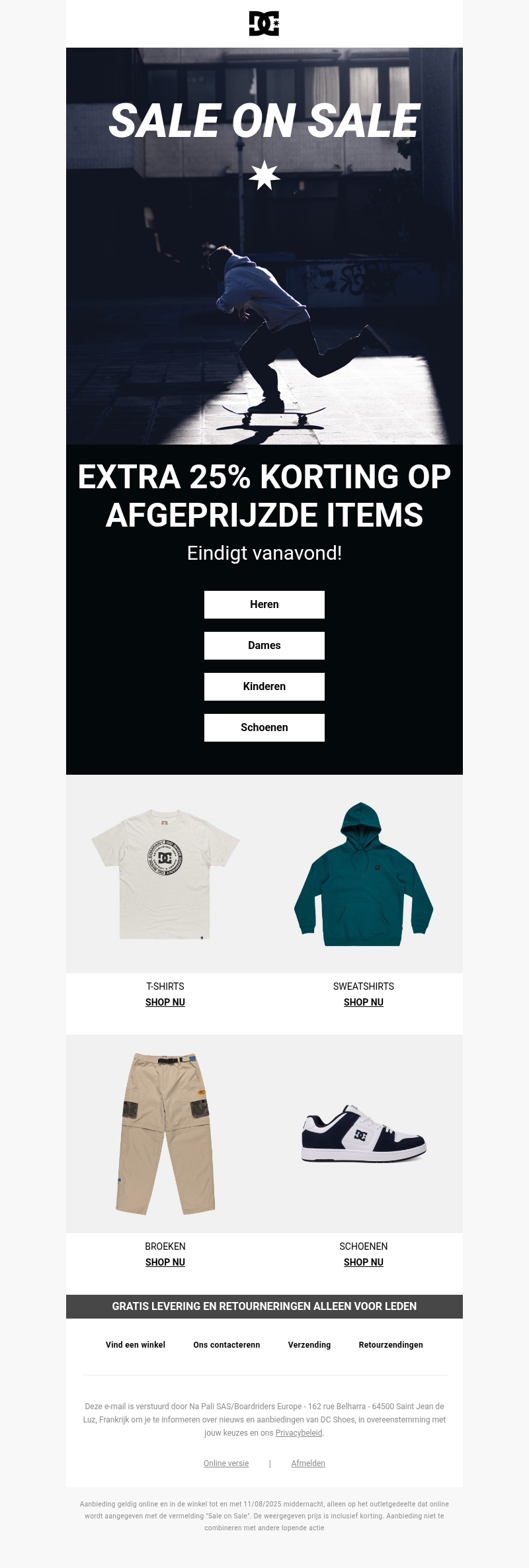Click SHOP NU under T-Shirts
529x1568 pixels.
165,1002
